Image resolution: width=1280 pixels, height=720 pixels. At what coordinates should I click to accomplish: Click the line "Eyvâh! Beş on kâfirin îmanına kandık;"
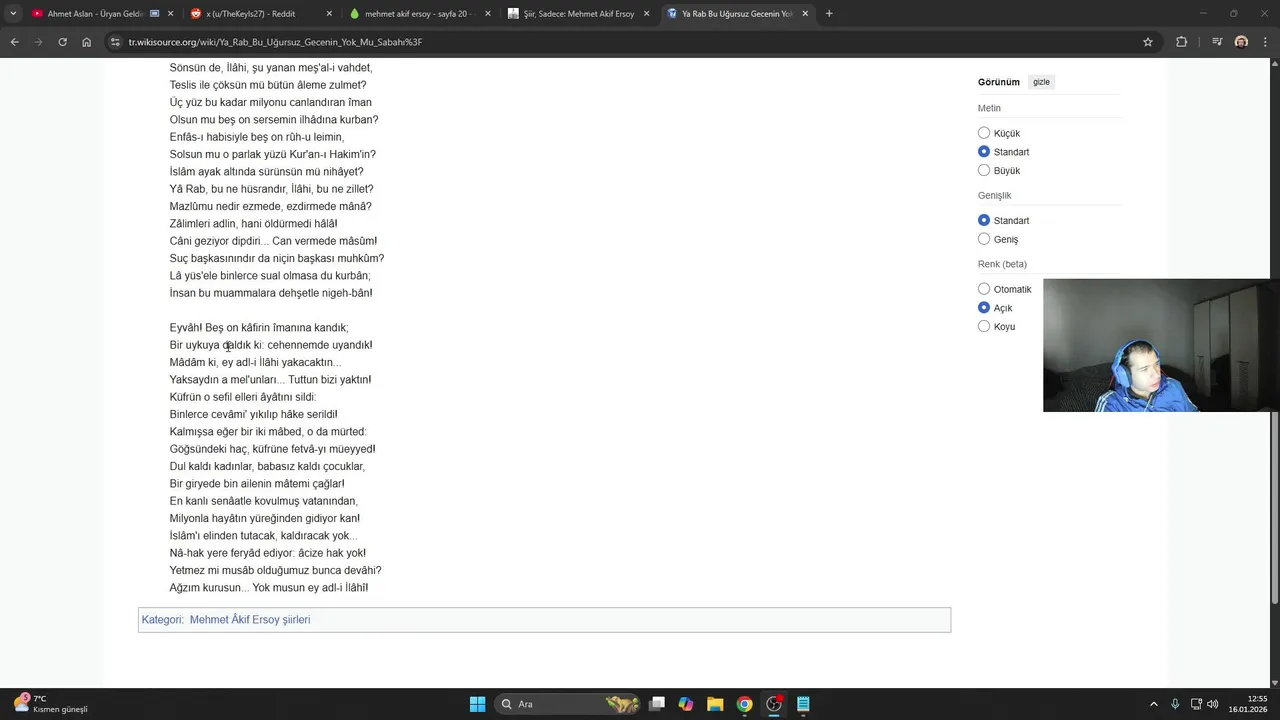[x=259, y=328]
